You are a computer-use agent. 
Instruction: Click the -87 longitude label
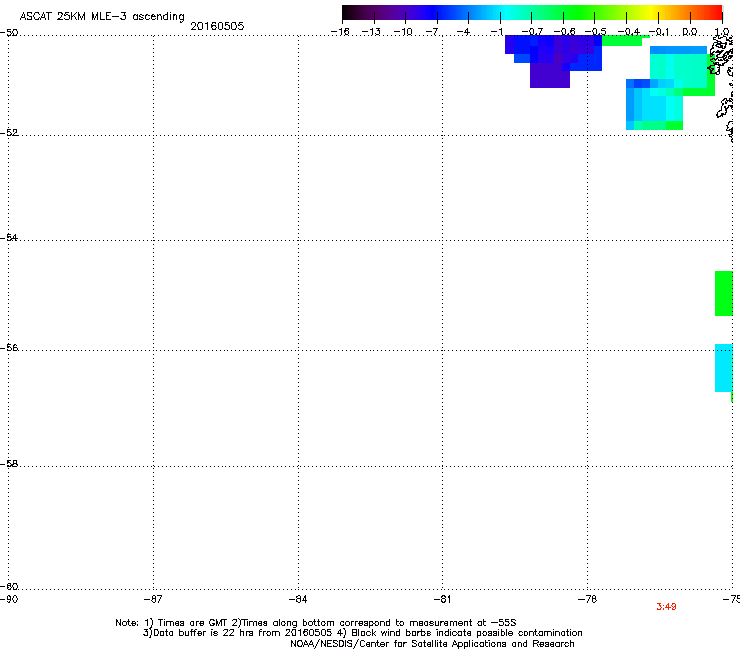153,599
